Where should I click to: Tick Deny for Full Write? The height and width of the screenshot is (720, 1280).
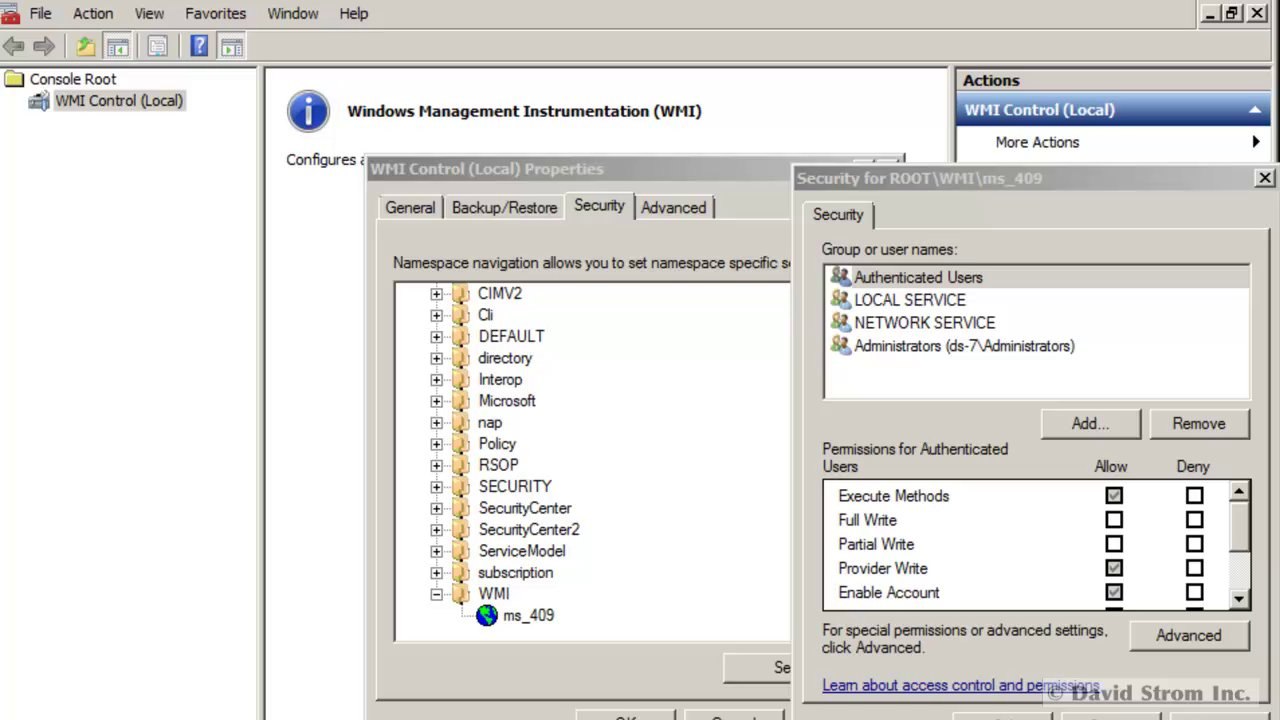[x=1194, y=520]
